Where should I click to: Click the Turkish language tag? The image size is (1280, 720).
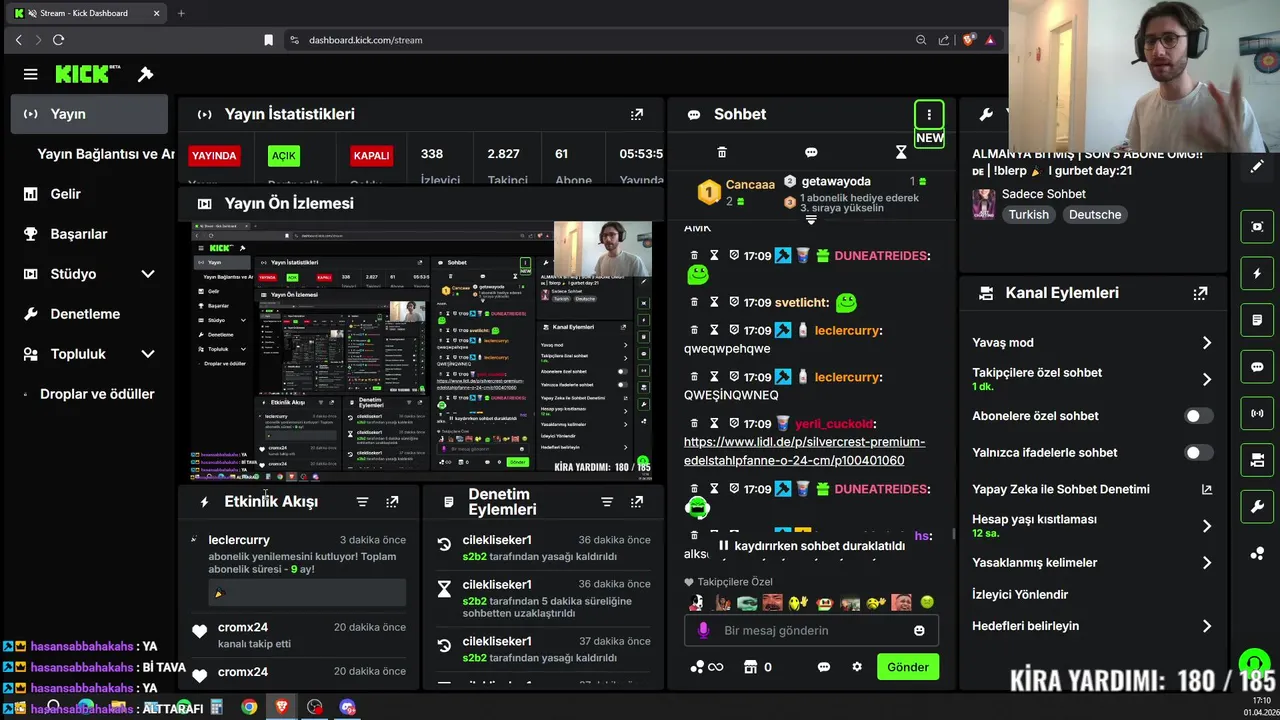(1029, 215)
